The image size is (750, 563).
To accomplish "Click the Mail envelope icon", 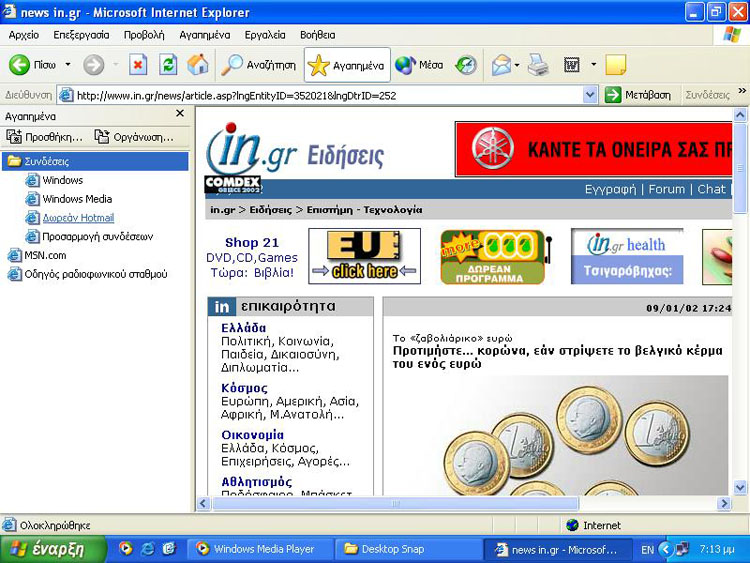I will point(501,65).
